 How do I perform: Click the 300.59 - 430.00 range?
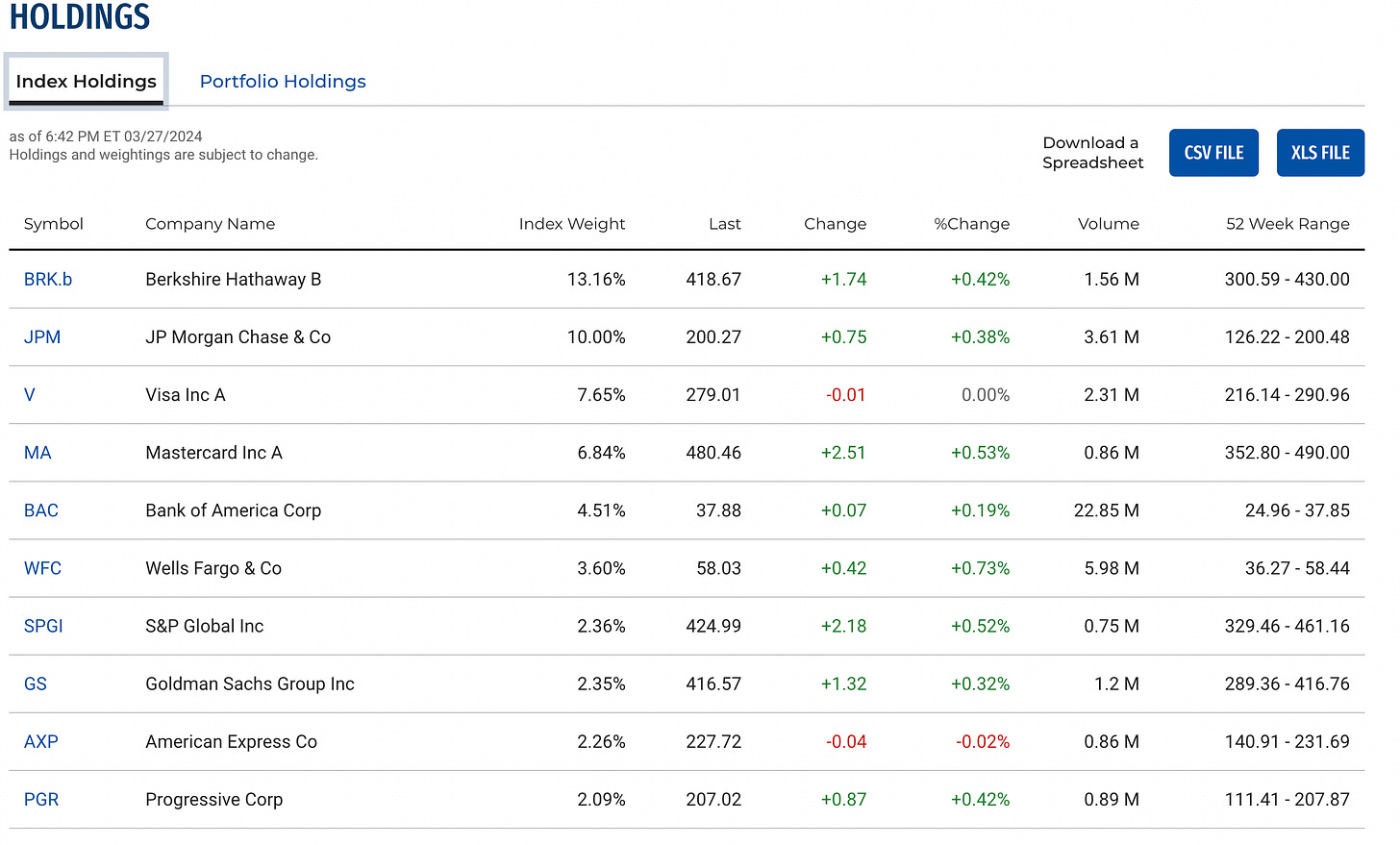coord(1287,280)
